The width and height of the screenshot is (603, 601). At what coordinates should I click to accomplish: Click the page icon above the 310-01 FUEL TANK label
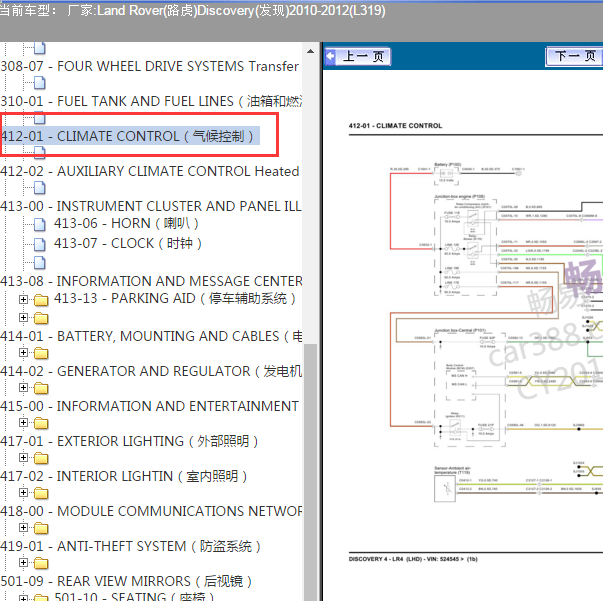[40, 83]
